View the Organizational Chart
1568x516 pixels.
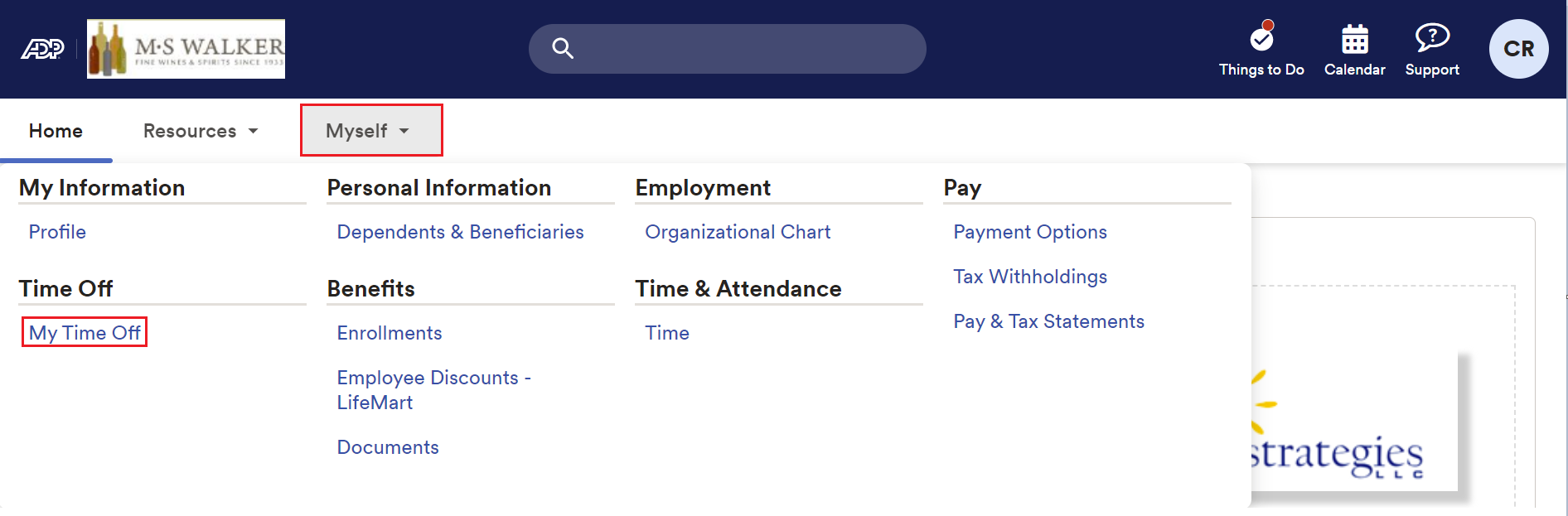(x=737, y=232)
